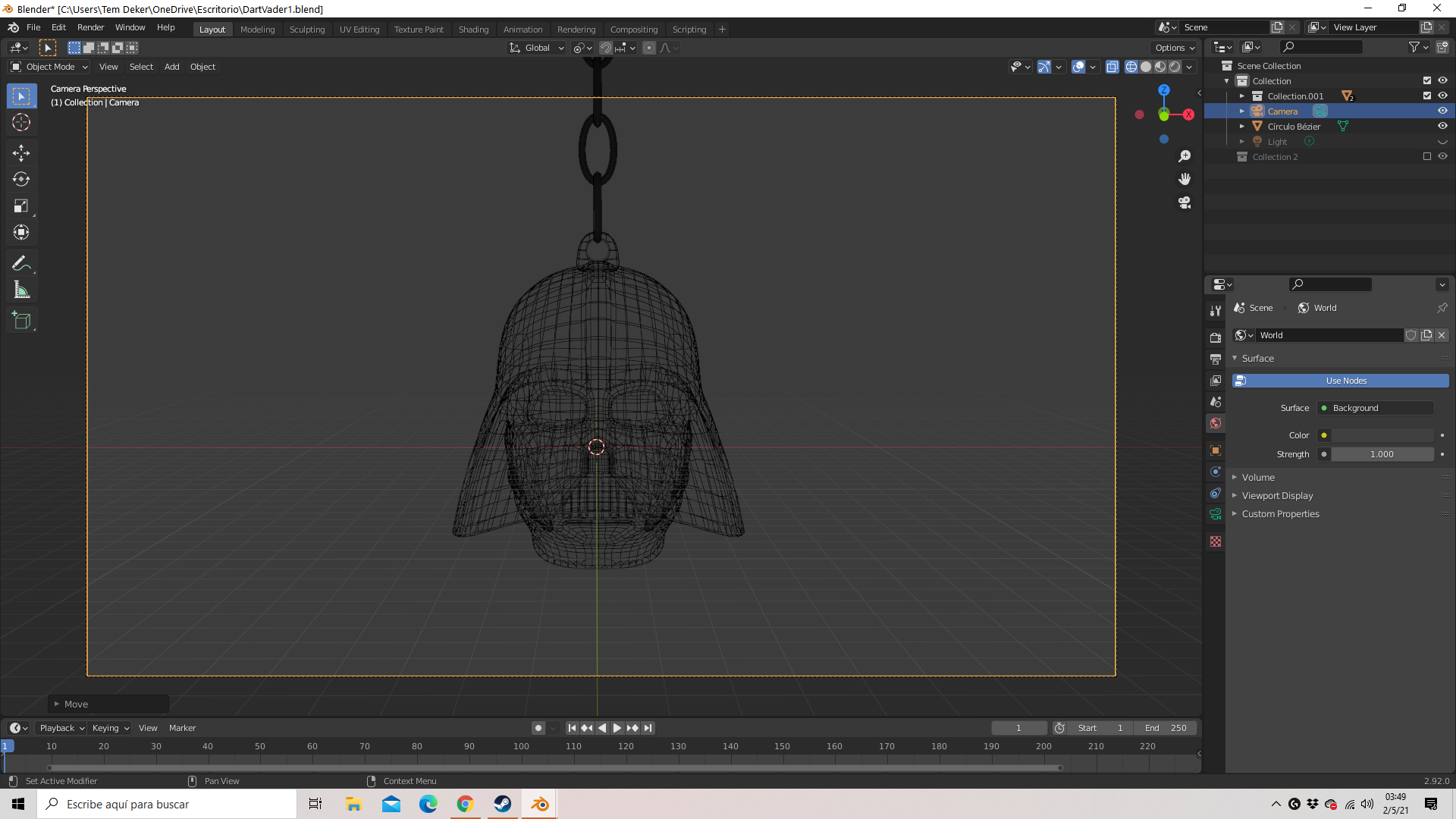Select the Scale tool
The height and width of the screenshot is (819, 1456).
[21, 206]
